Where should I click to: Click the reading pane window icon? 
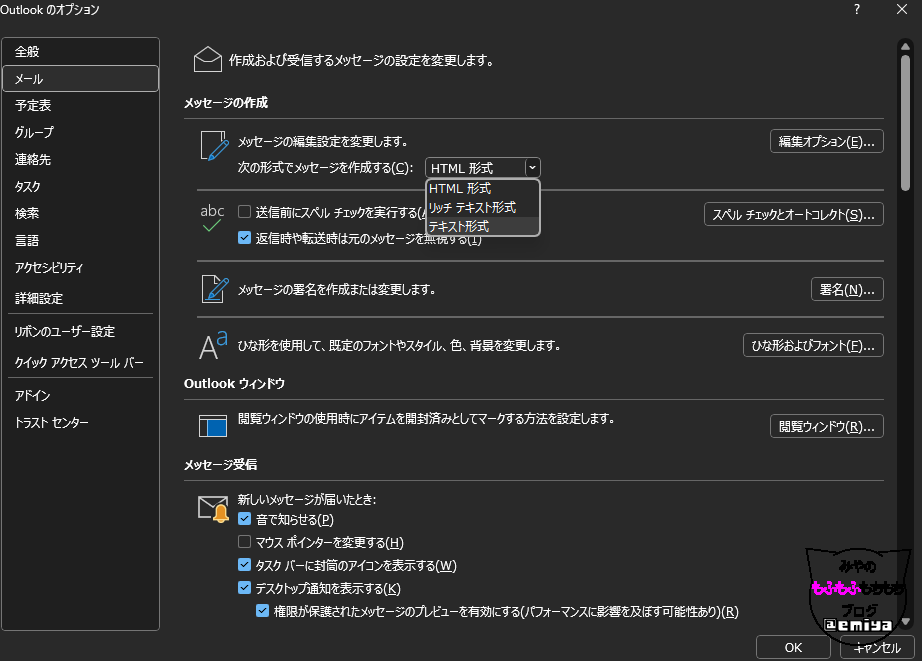[x=213, y=426]
